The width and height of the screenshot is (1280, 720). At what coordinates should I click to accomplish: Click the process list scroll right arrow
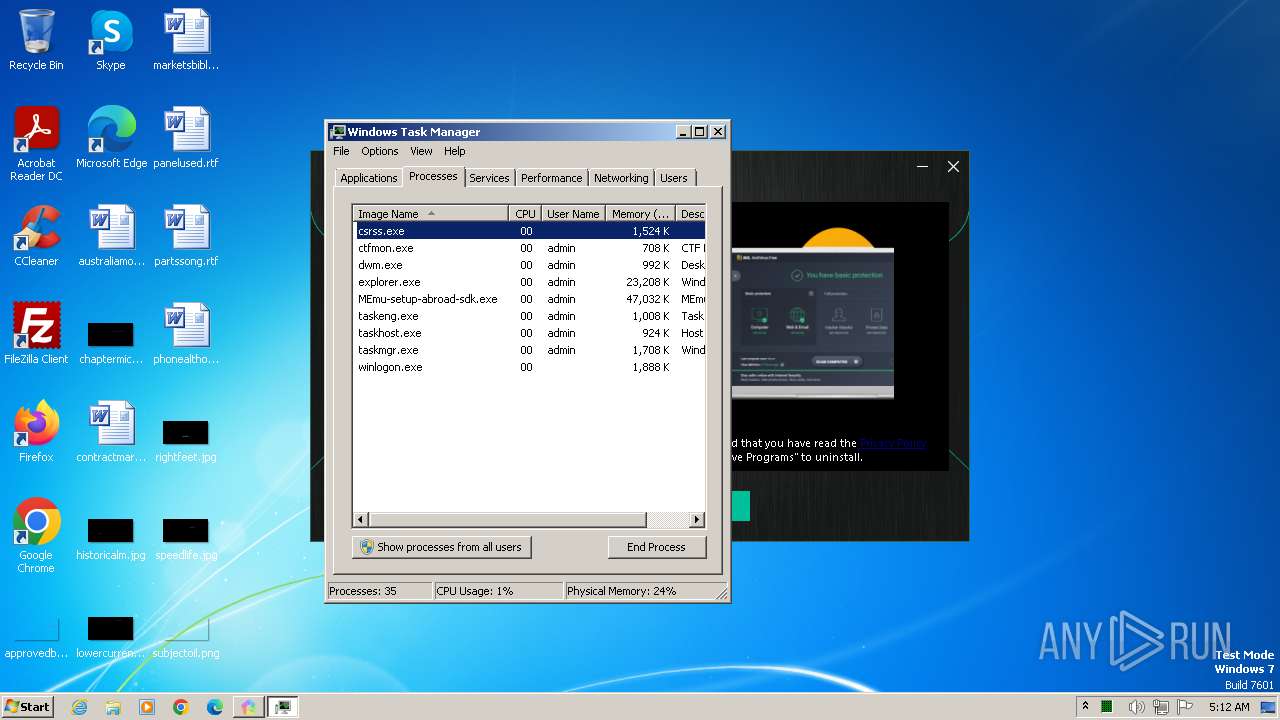pos(697,520)
